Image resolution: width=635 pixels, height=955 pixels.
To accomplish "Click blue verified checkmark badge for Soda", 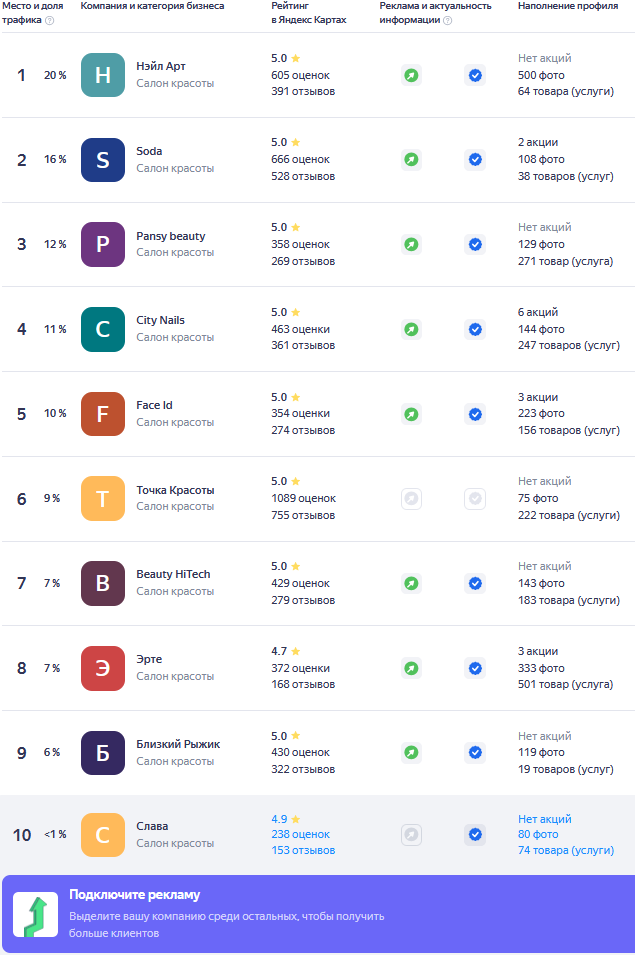I will click(x=475, y=160).
